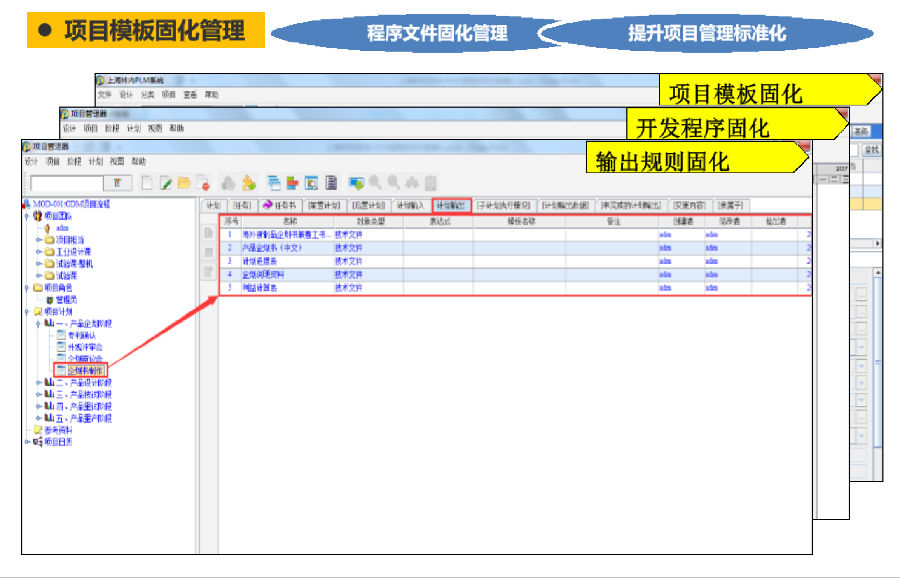Click the delete document icon with red mark
The height and width of the screenshot is (578, 900).
[x=203, y=183]
